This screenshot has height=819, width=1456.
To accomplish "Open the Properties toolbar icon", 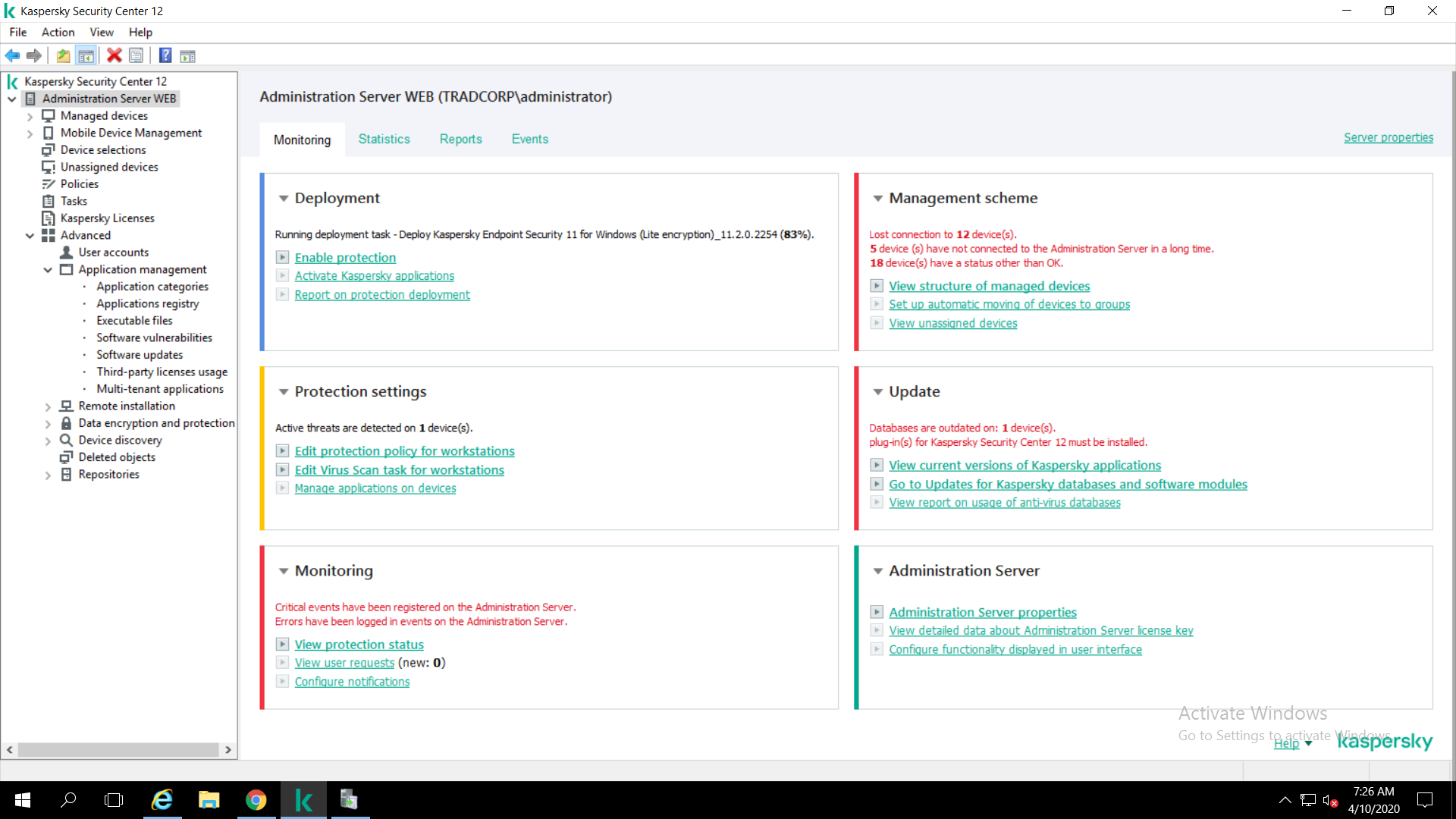I will [136, 55].
